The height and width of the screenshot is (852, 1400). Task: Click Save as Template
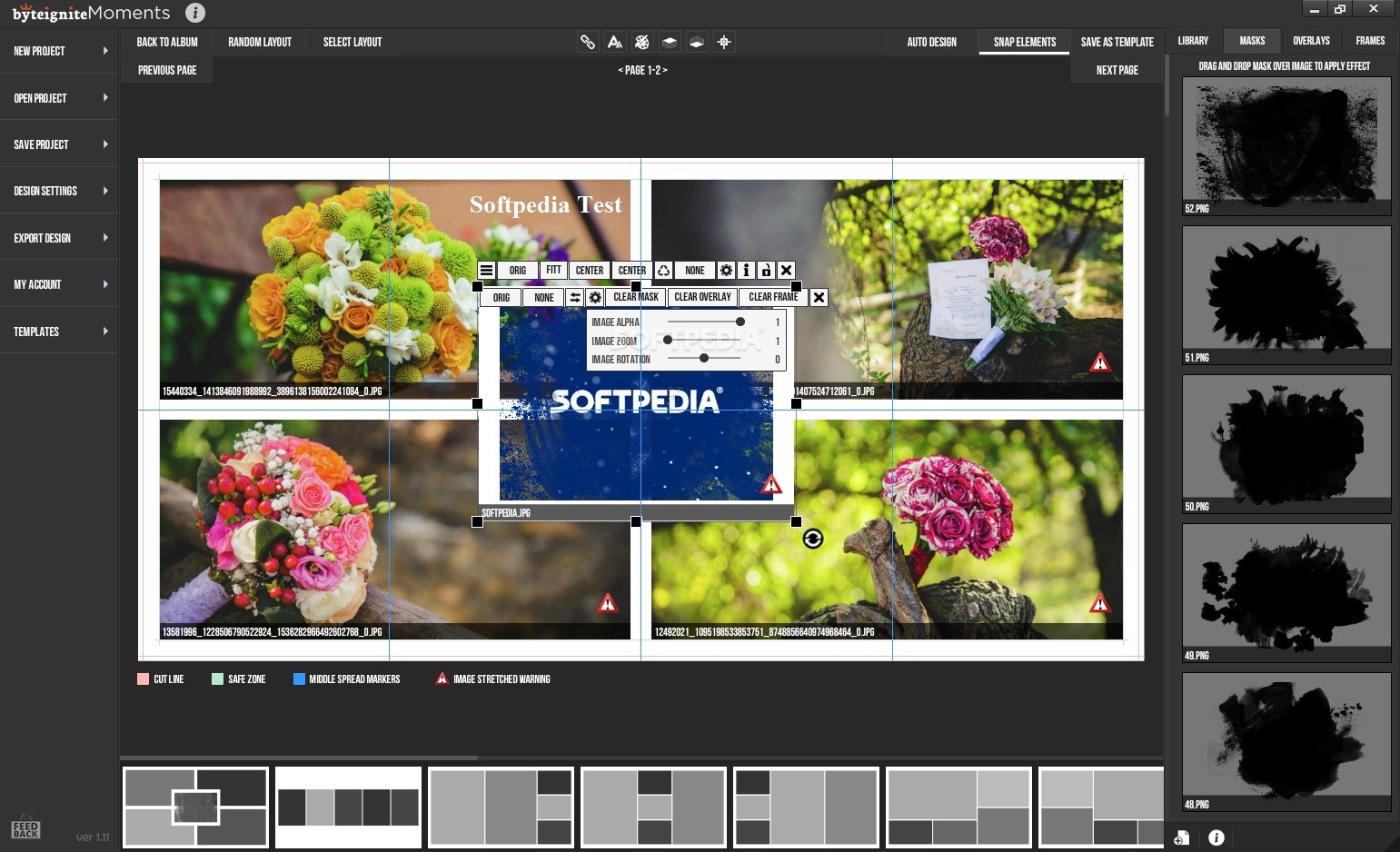[x=1117, y=42]
